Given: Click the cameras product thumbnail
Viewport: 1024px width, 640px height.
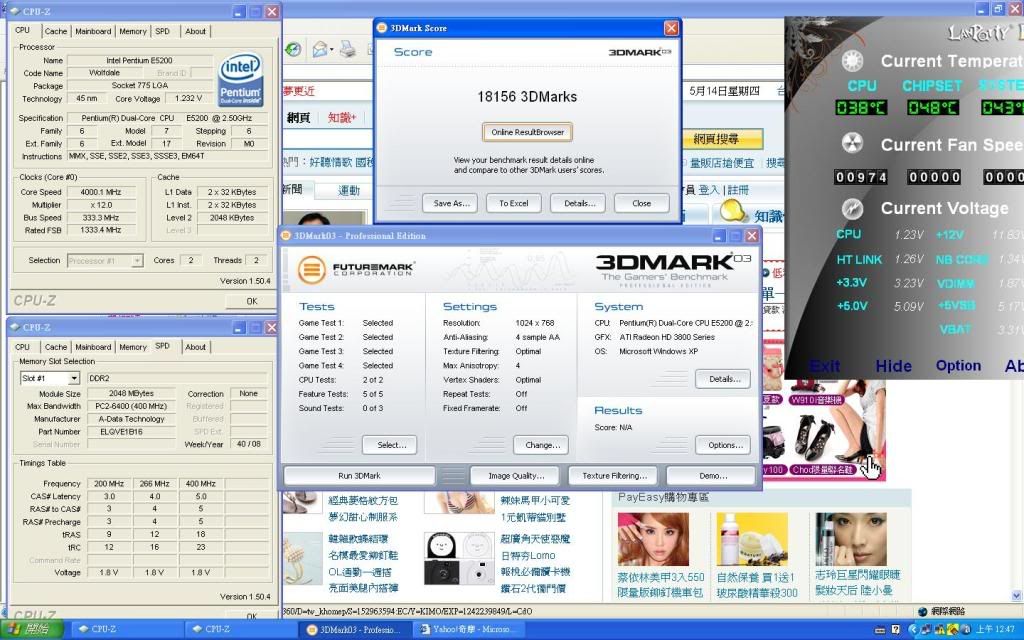Looking at the screenshot, I should pos(459,558).
